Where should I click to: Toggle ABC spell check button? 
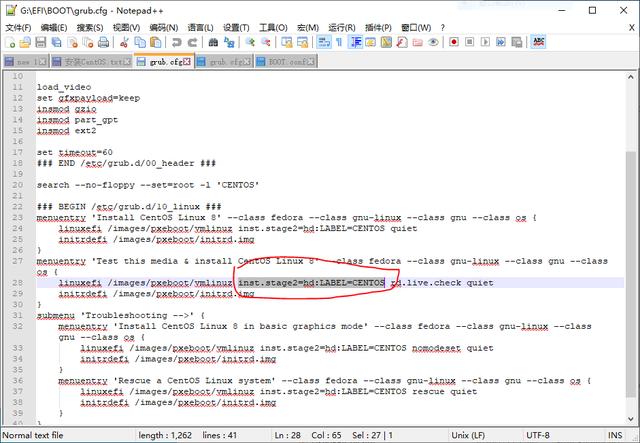pyautogui.click(x=538, y=42)
